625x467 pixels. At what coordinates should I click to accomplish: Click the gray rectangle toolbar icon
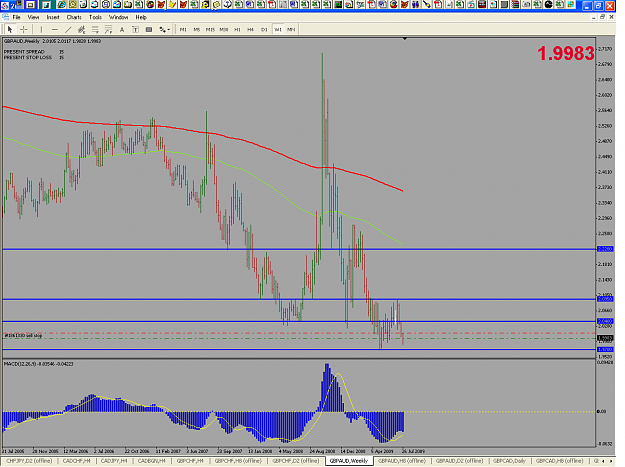click(x=149, y=29)
